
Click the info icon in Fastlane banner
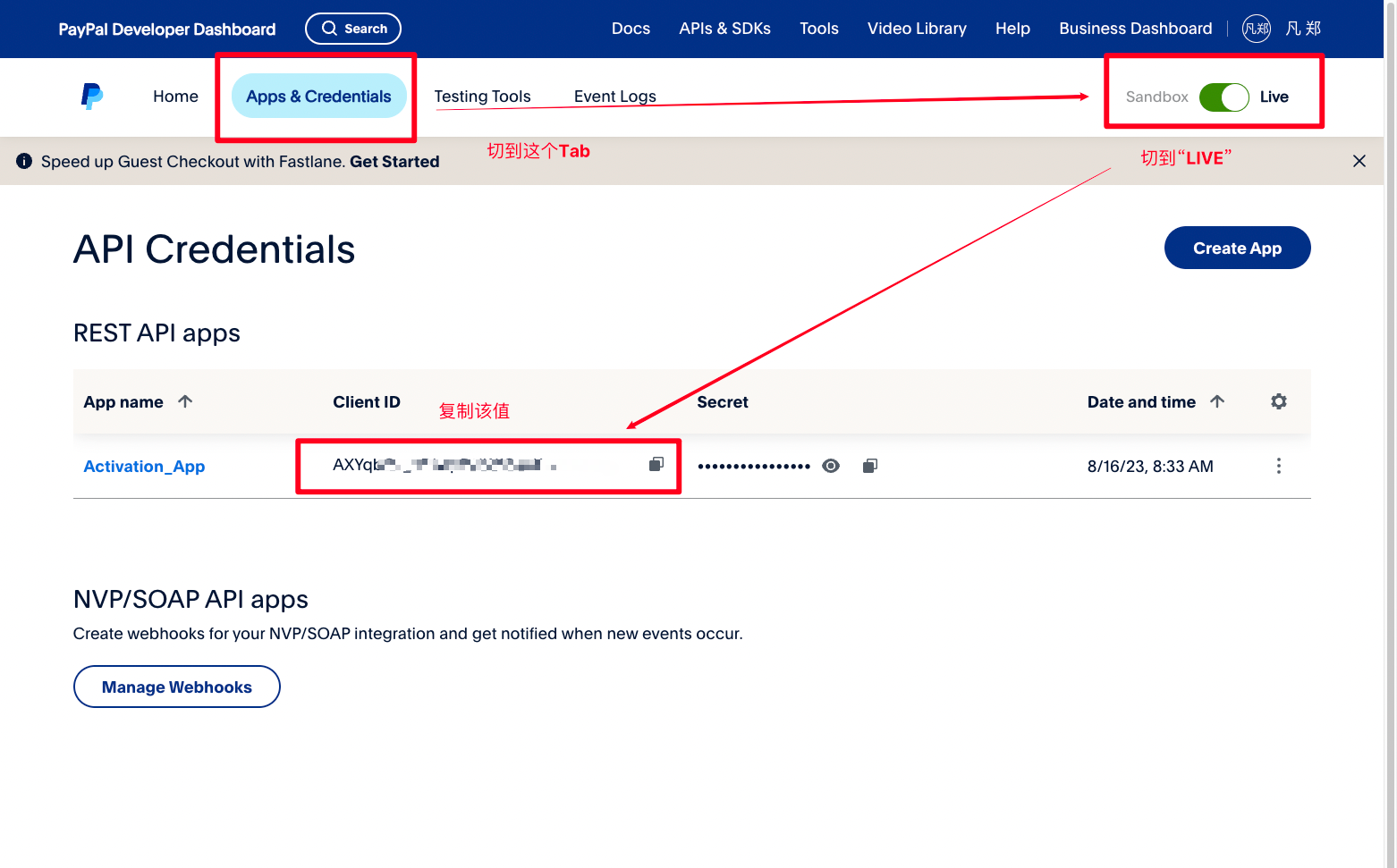coord(24,161)
